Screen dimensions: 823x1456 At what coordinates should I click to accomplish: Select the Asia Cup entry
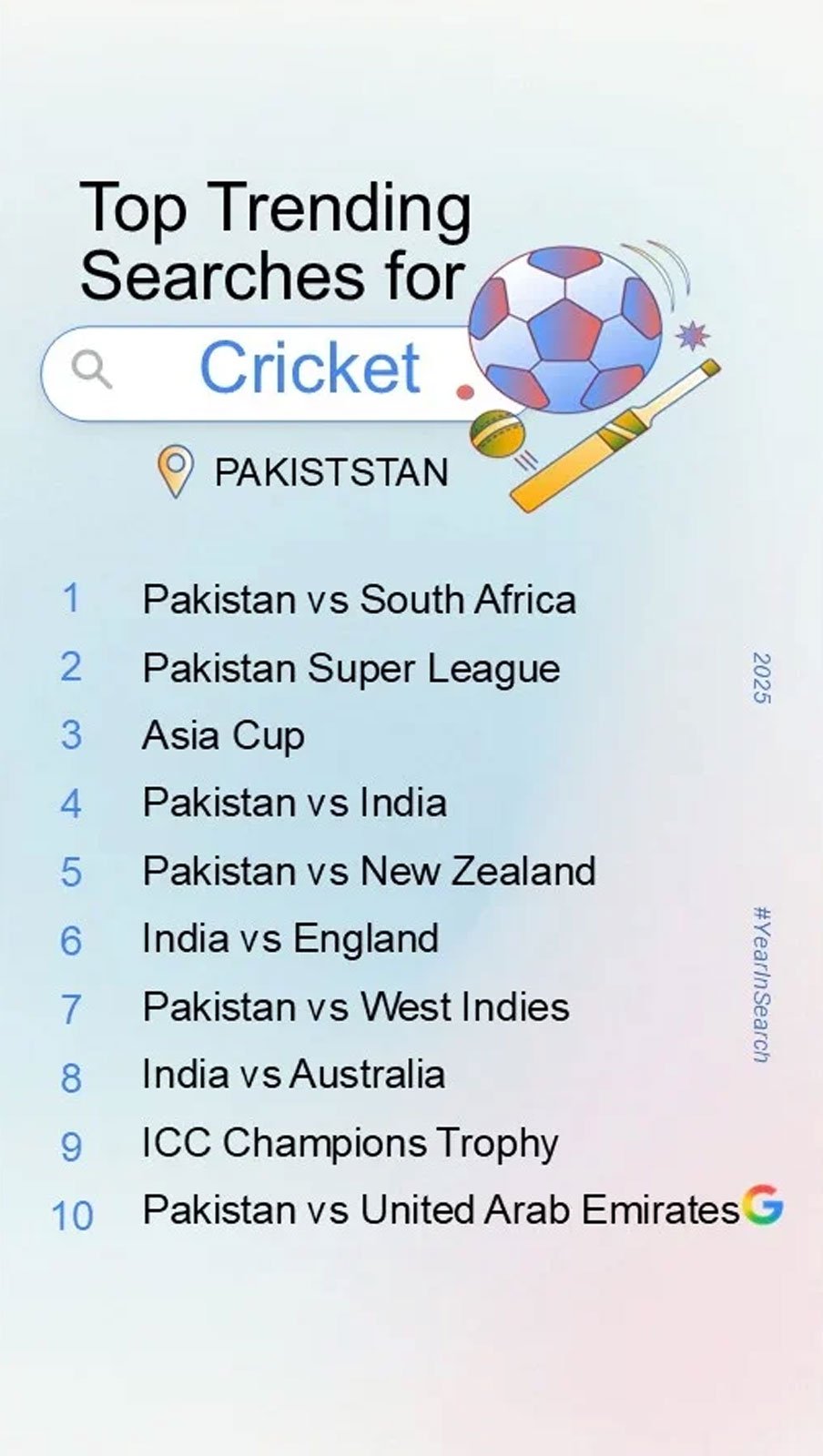coord(223,735)
